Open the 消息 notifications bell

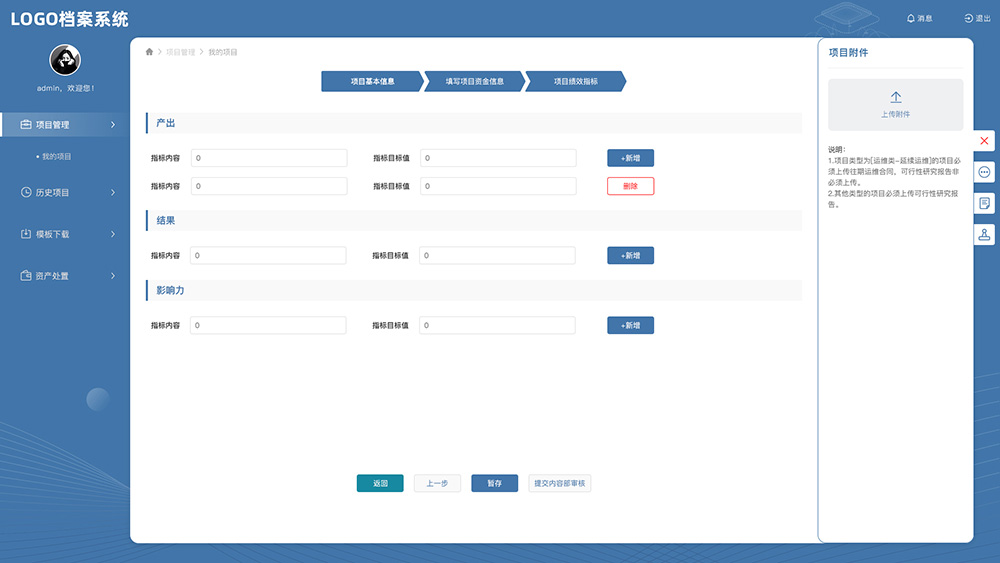[911, 18]
